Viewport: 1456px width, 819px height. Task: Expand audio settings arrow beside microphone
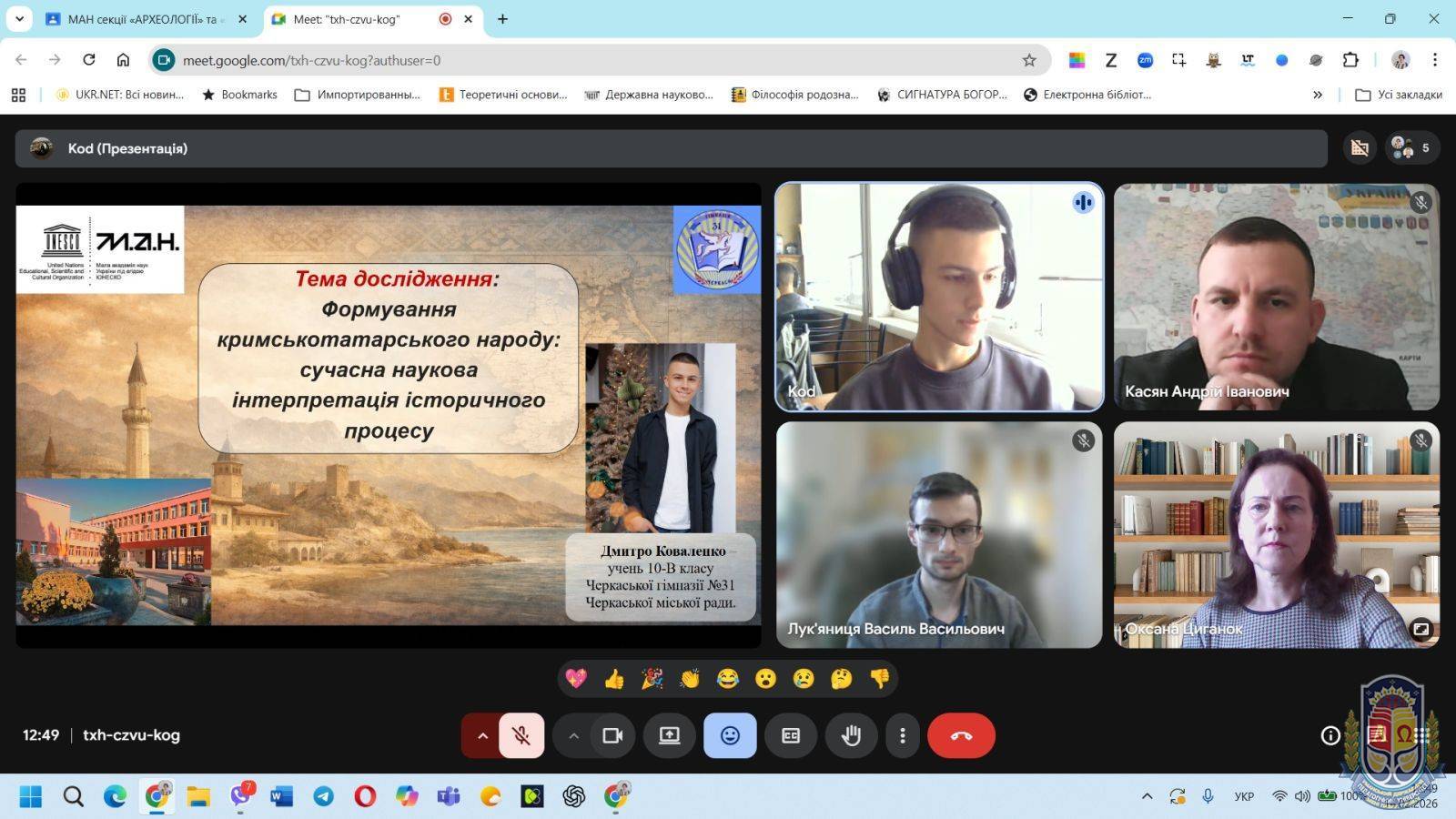[x=482, y=735]
